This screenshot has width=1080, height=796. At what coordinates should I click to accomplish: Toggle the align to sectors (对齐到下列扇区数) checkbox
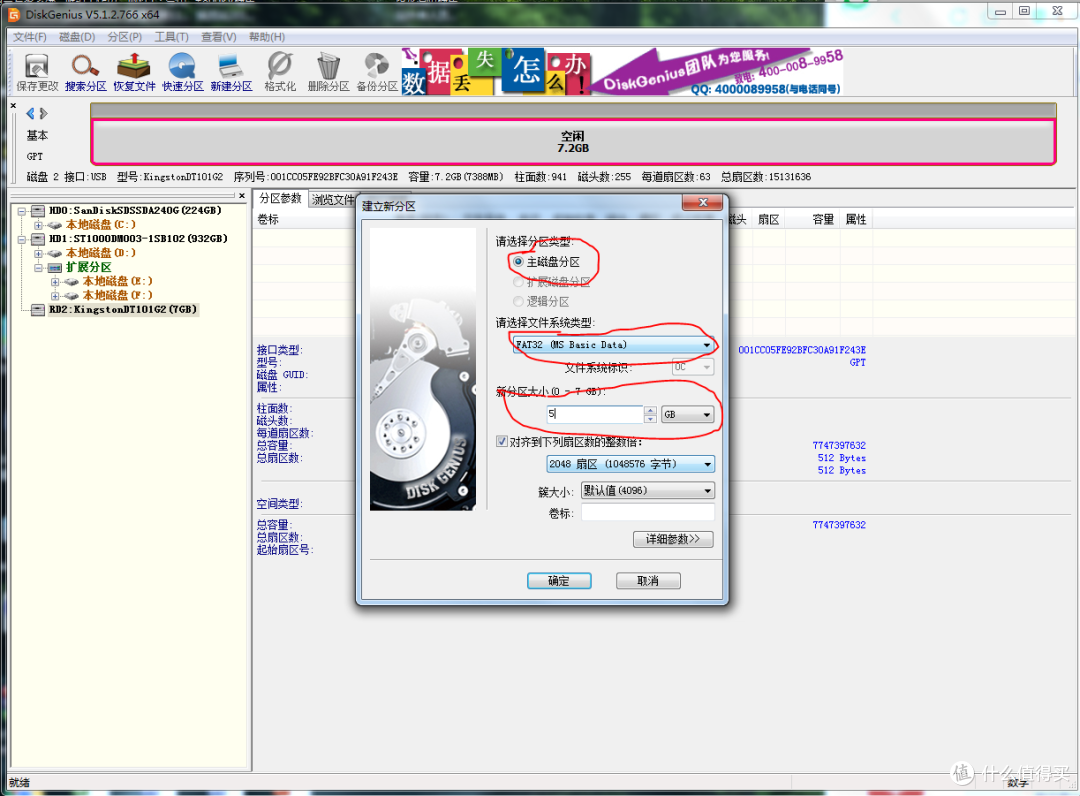[502, 441]
